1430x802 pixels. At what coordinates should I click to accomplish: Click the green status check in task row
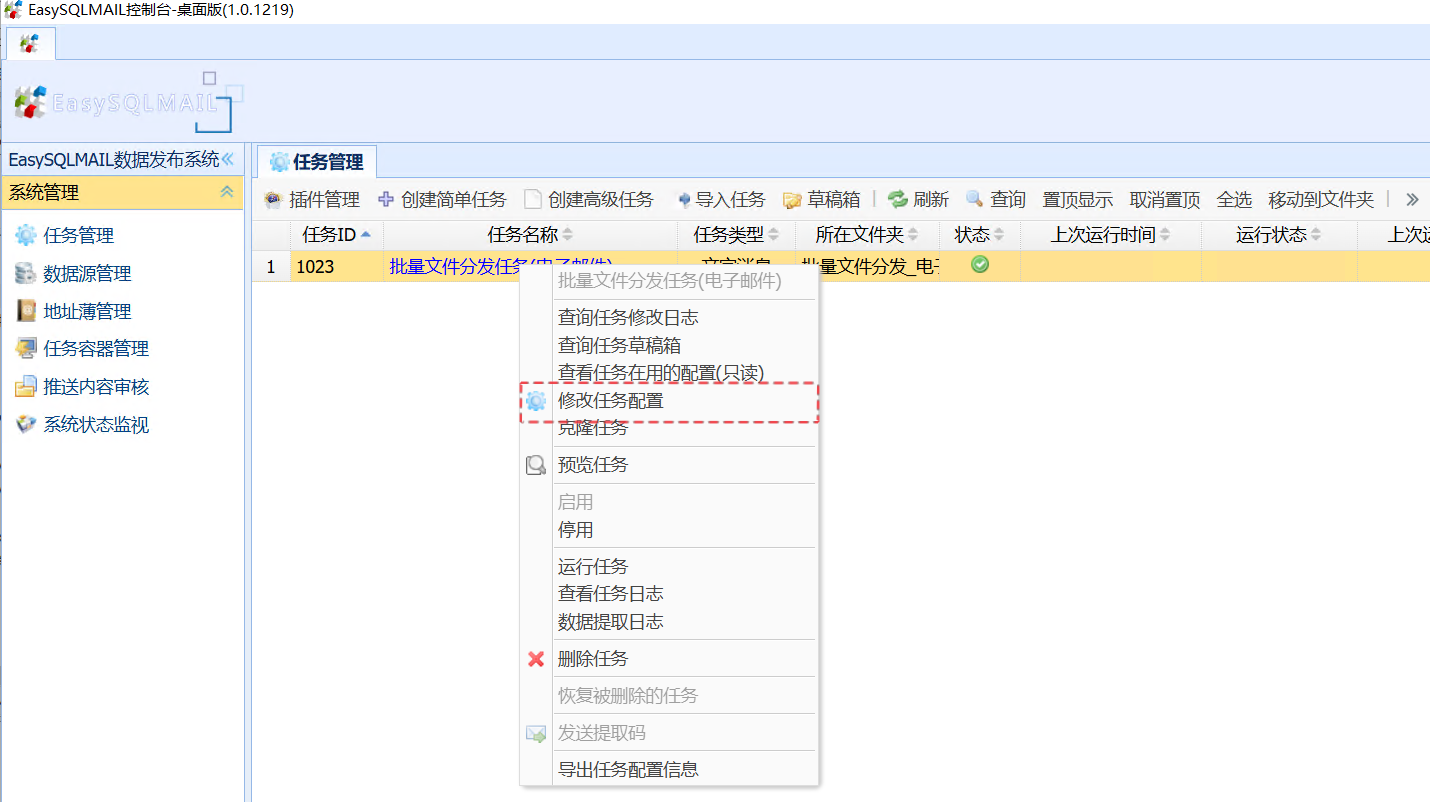point(980,264)
